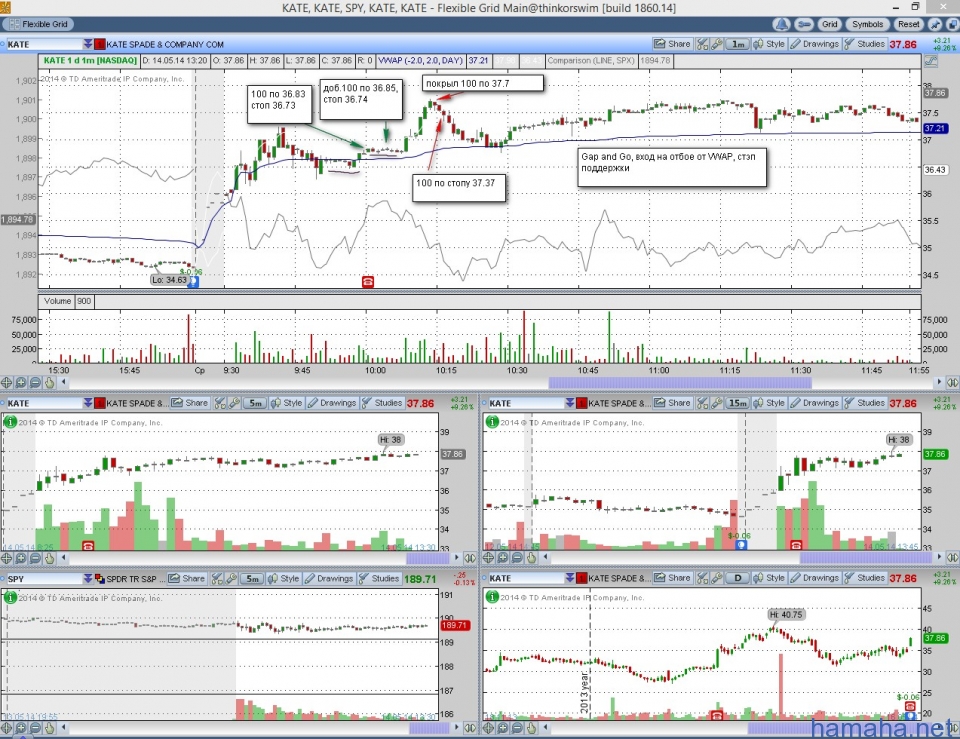Click green info icon on daily KATE chart
Screen dimensions: 960x739
pyautogui.click(x=492, y=597)
